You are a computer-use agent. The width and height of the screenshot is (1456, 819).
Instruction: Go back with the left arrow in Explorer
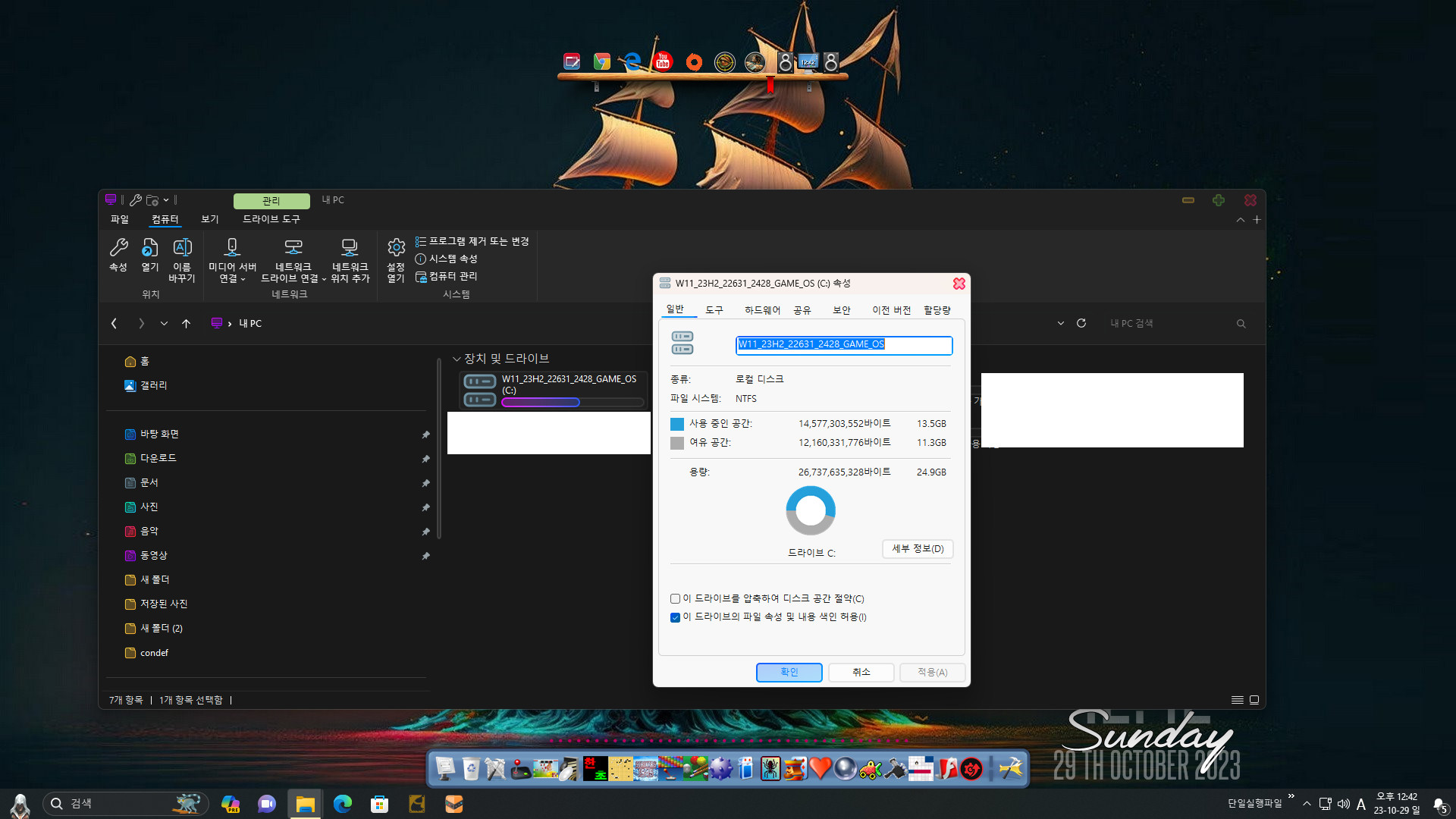point(114,323)
